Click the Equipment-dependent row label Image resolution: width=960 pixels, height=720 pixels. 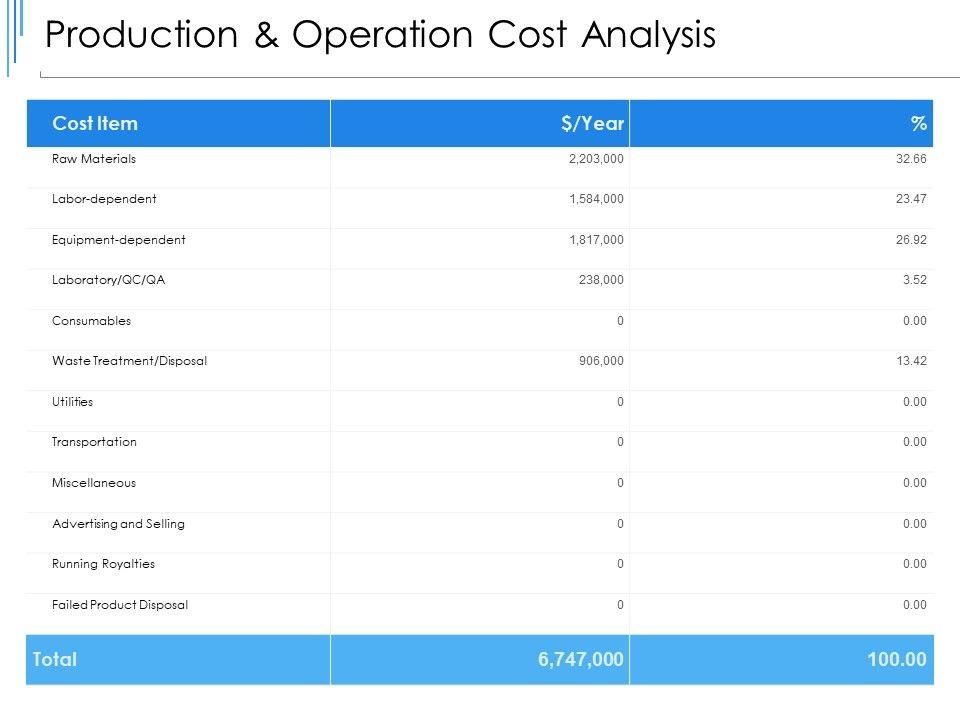pos(118,240)
